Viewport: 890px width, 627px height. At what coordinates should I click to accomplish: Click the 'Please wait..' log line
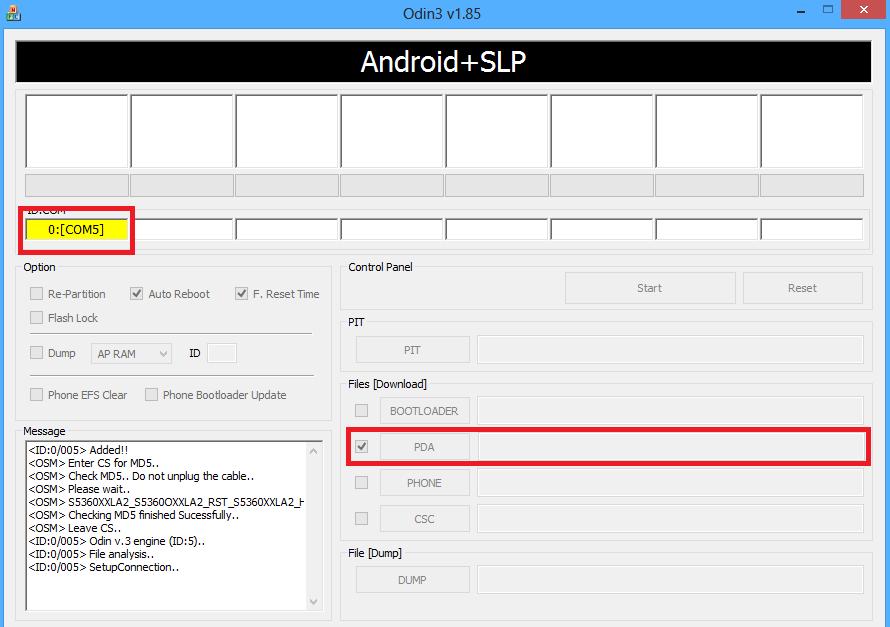click(79, 489)
